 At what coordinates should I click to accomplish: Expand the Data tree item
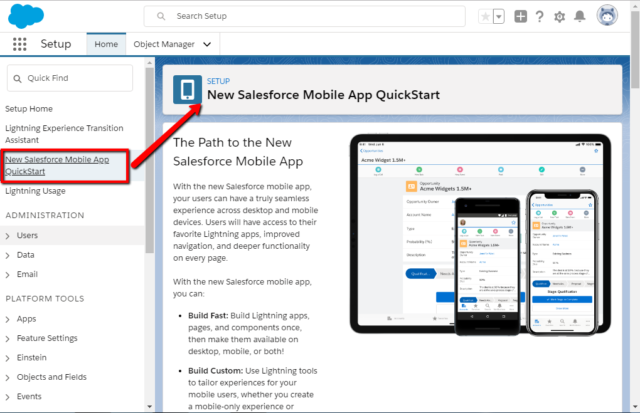pos(9,255)
